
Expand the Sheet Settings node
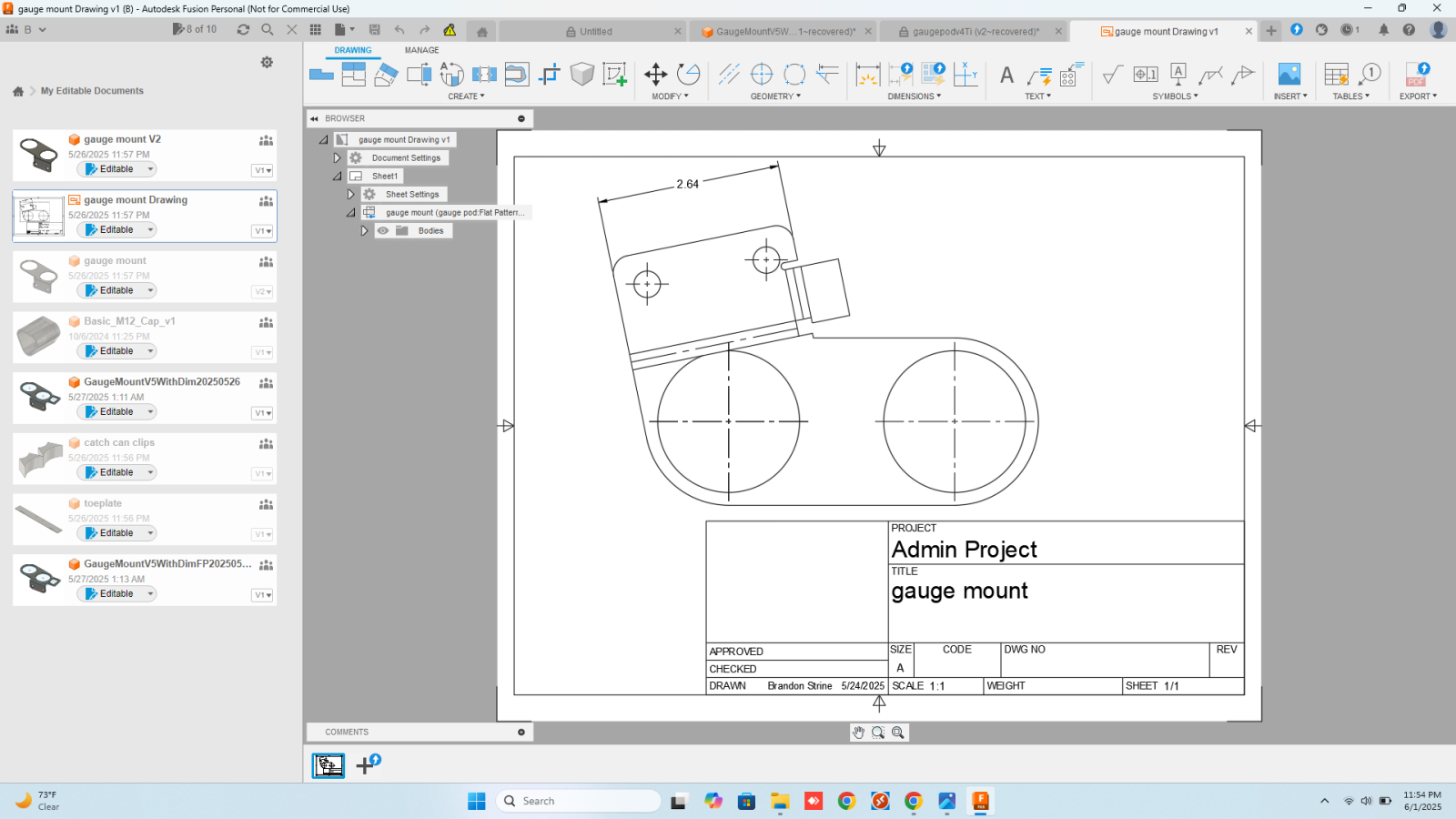350,195
